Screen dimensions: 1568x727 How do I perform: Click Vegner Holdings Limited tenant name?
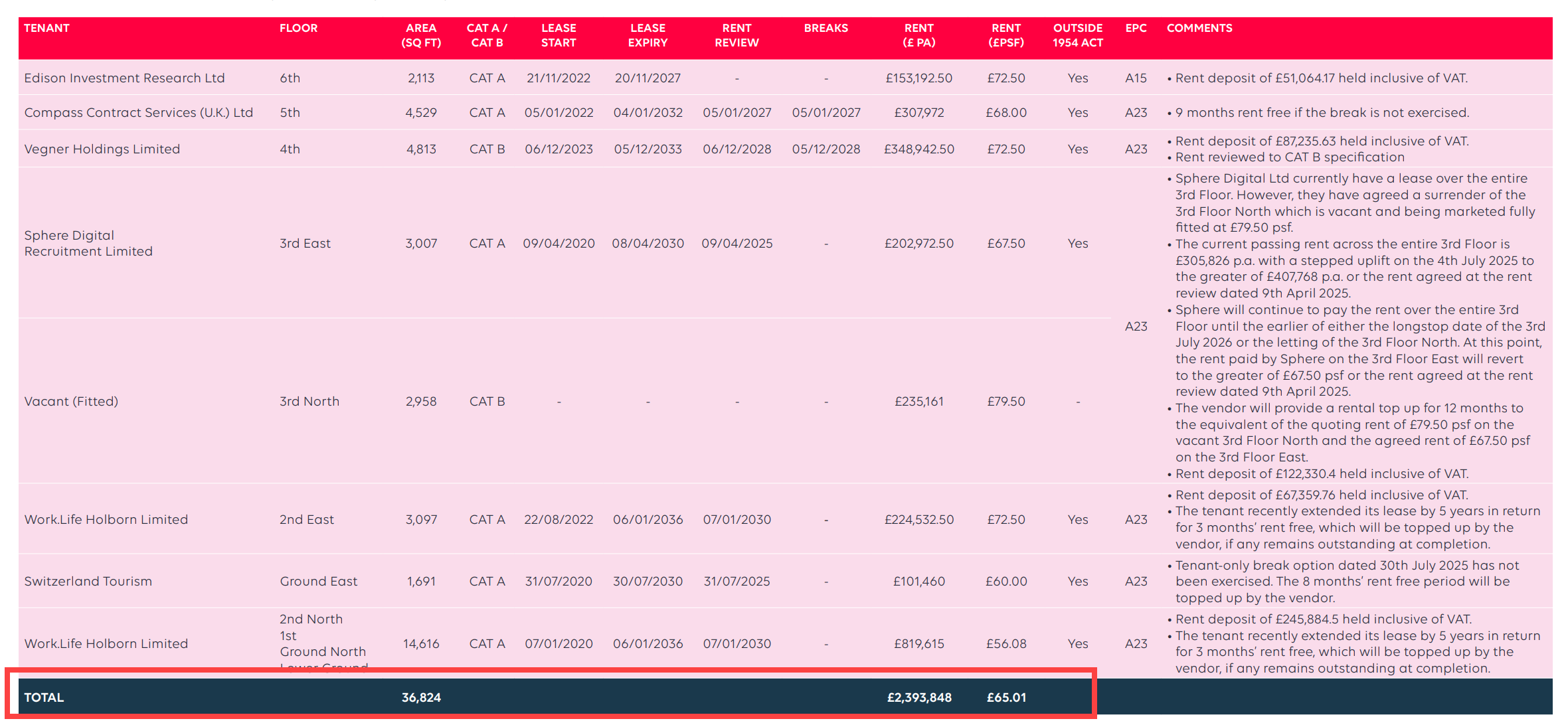coord(102,149)
